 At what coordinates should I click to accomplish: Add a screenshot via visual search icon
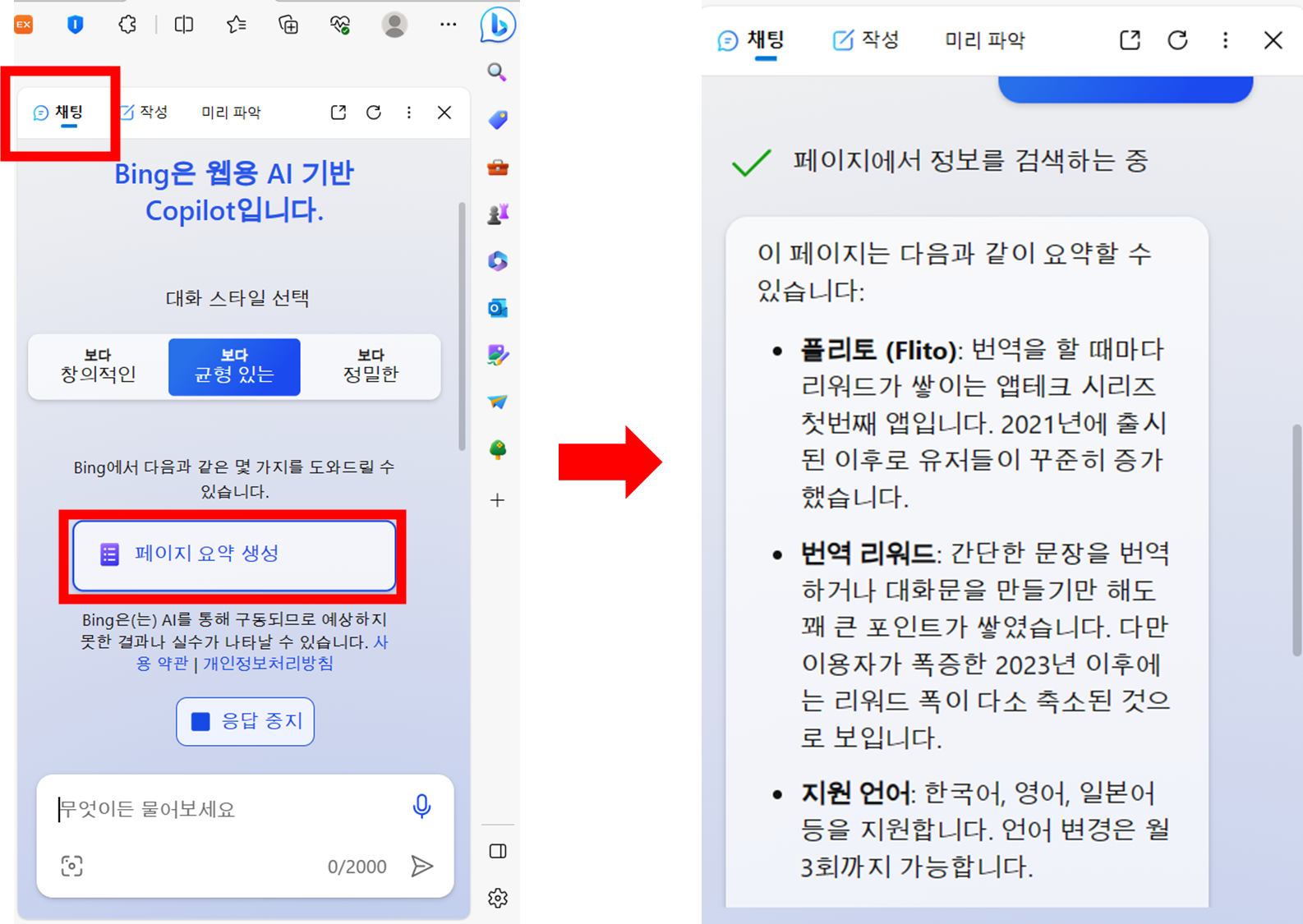tap(72, 866)
